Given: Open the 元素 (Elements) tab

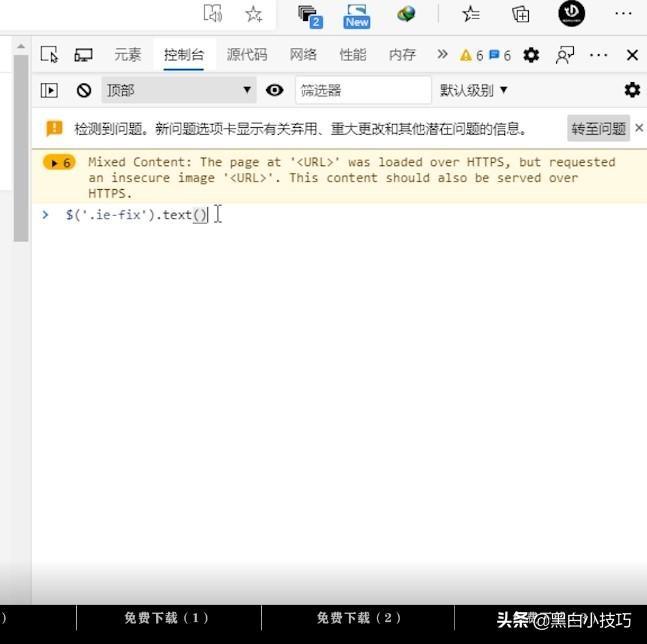Looking at the screenshot, I should click(x=127, y=55).
